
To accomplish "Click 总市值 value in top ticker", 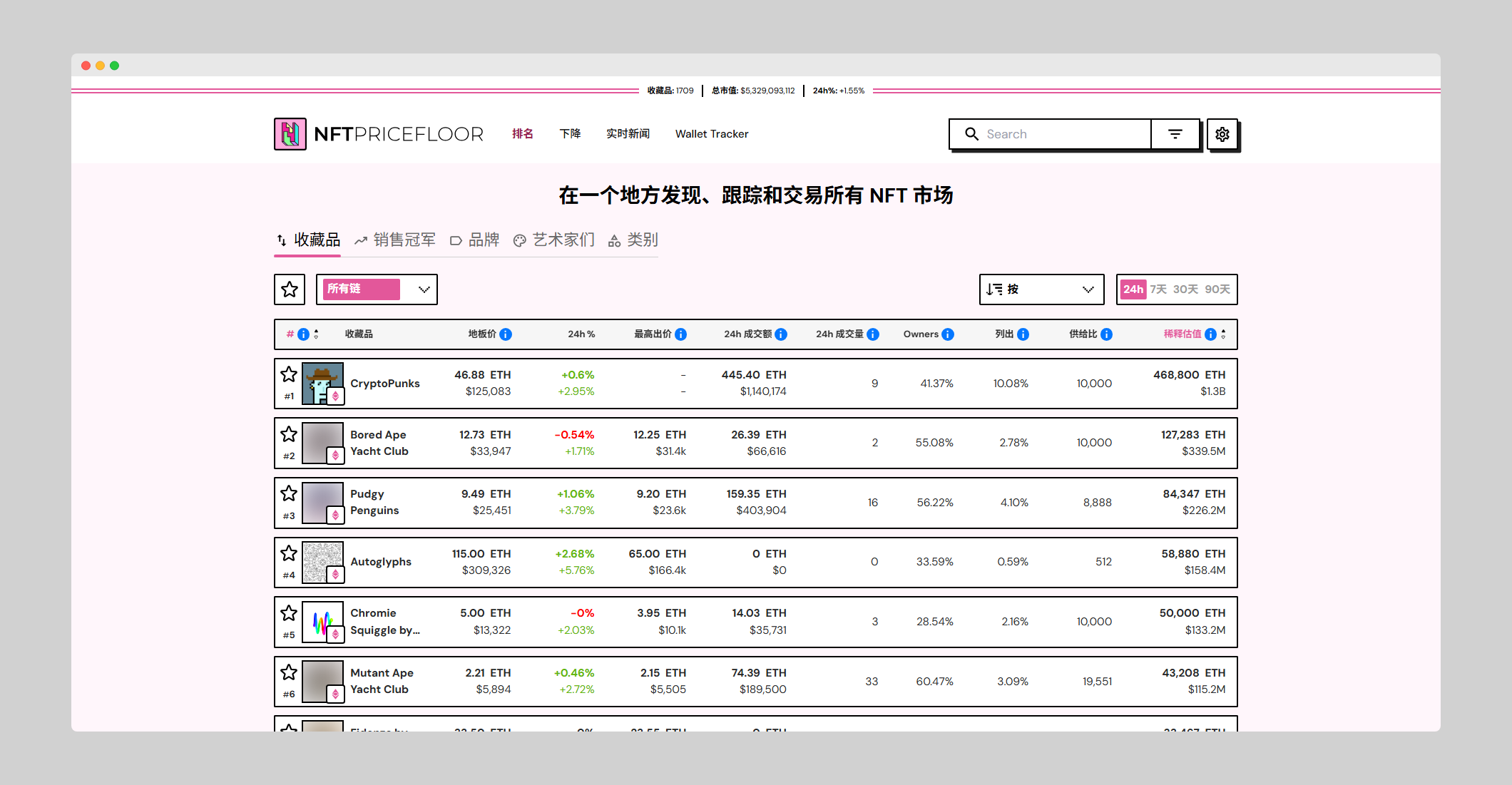I will tap(767, 91).
